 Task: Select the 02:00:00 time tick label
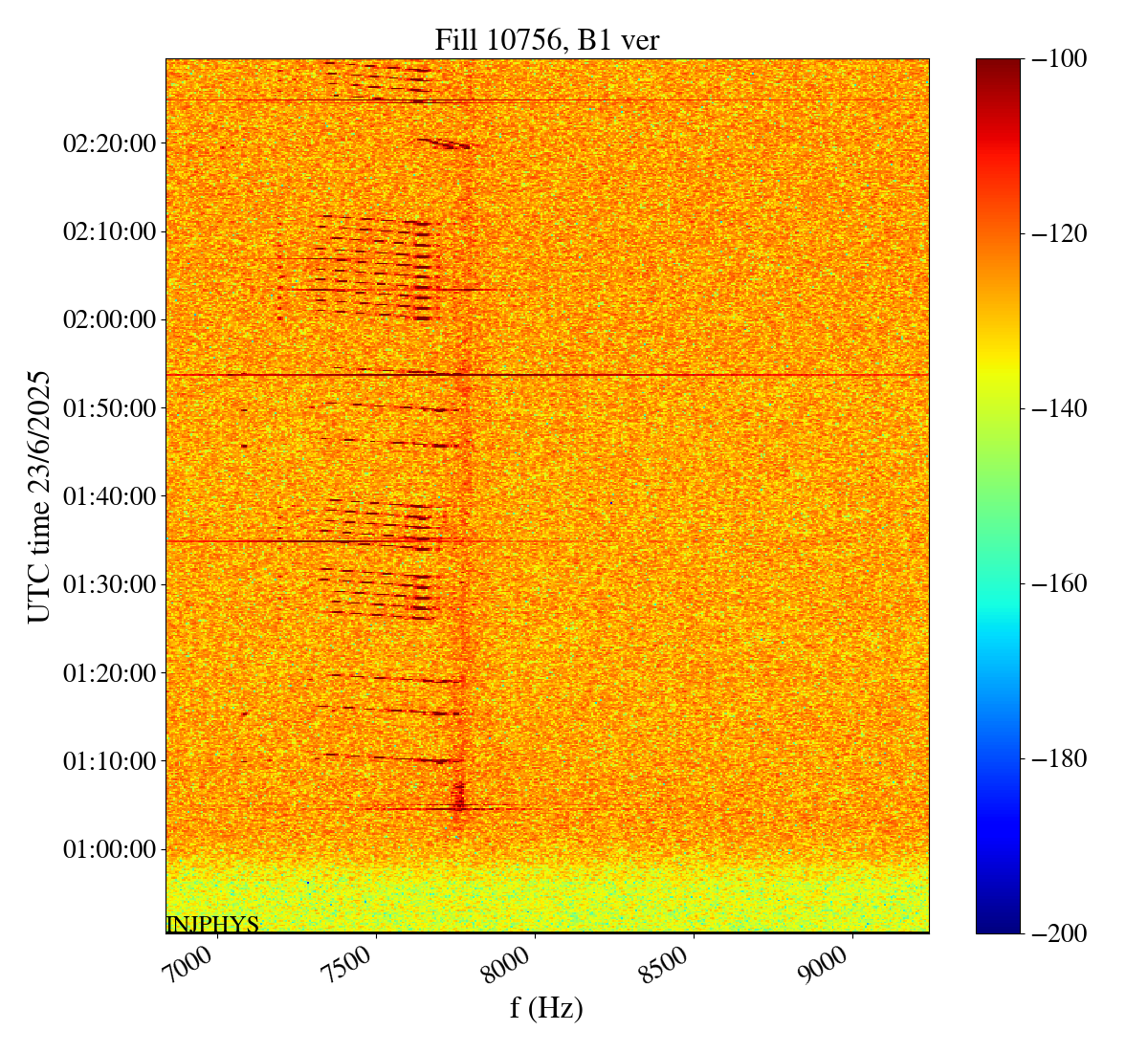click(108, 319)
